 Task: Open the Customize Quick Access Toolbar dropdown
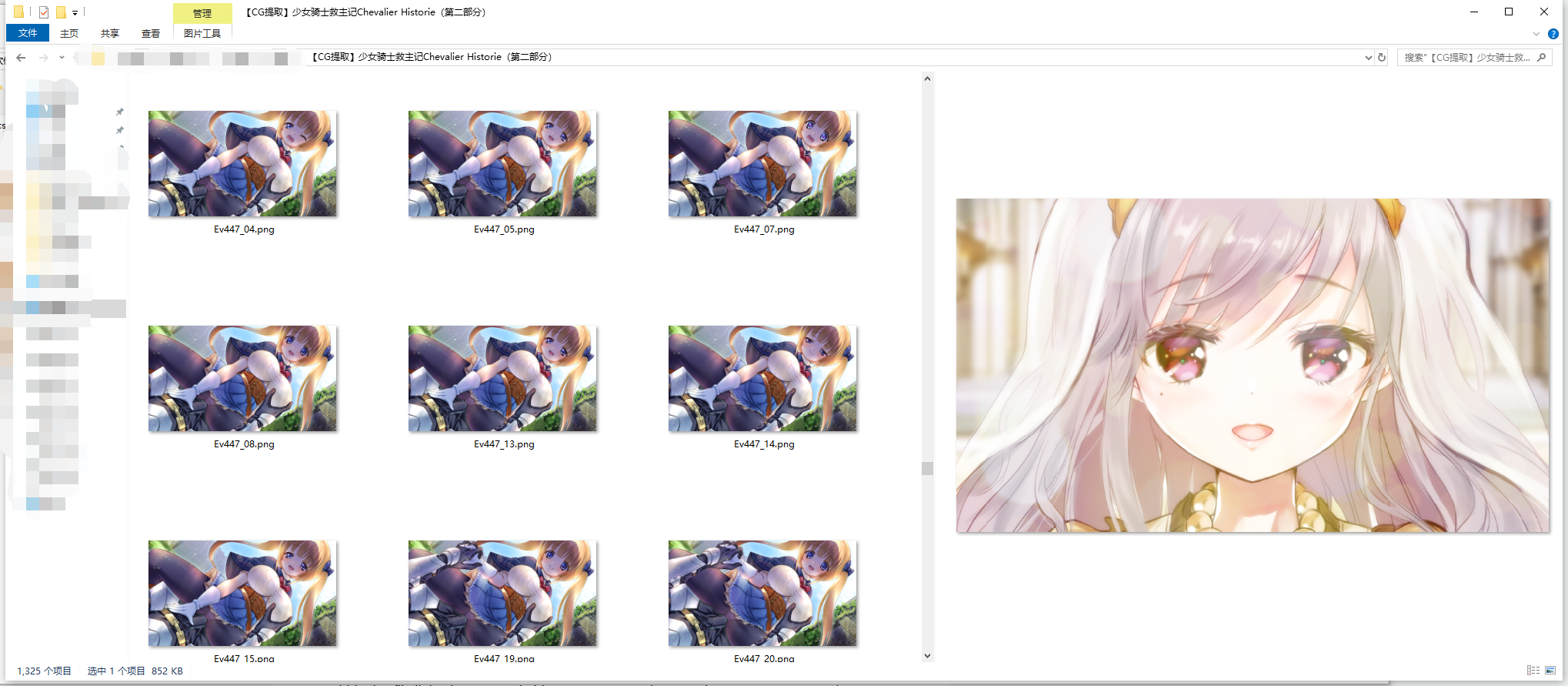point(75,13)
